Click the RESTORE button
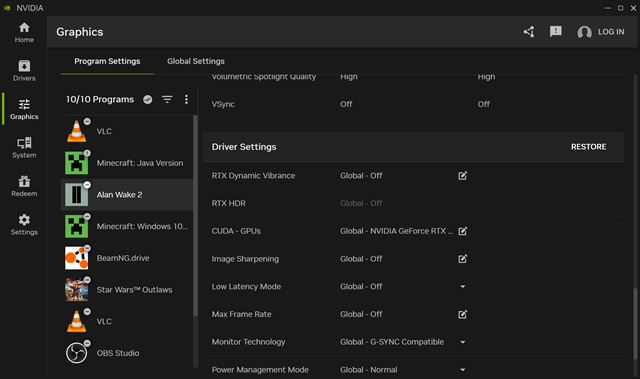The width and height of the screenshot is (640, 379). (x=588, y=147)
